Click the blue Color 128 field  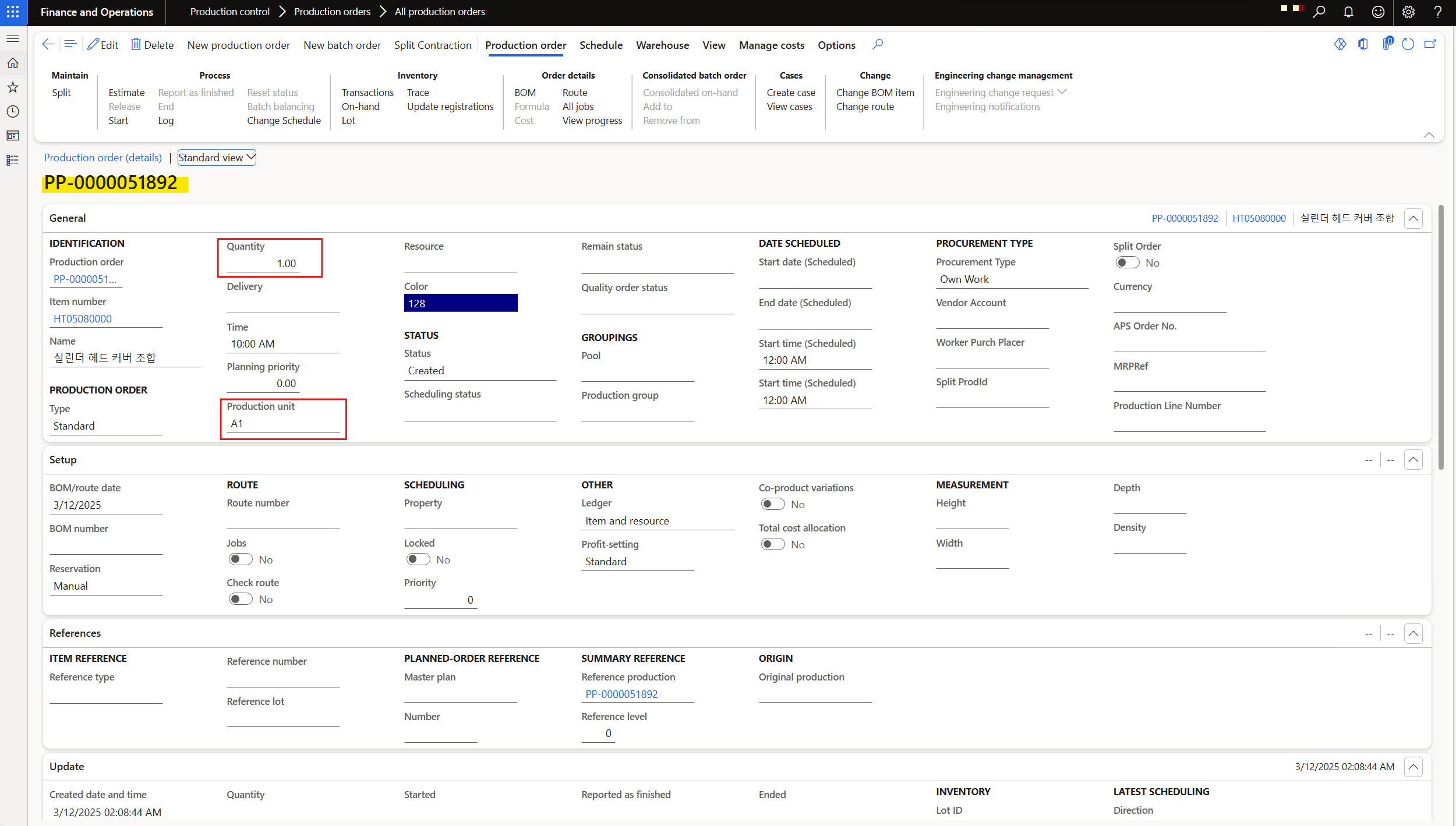[x=460, y=303]
